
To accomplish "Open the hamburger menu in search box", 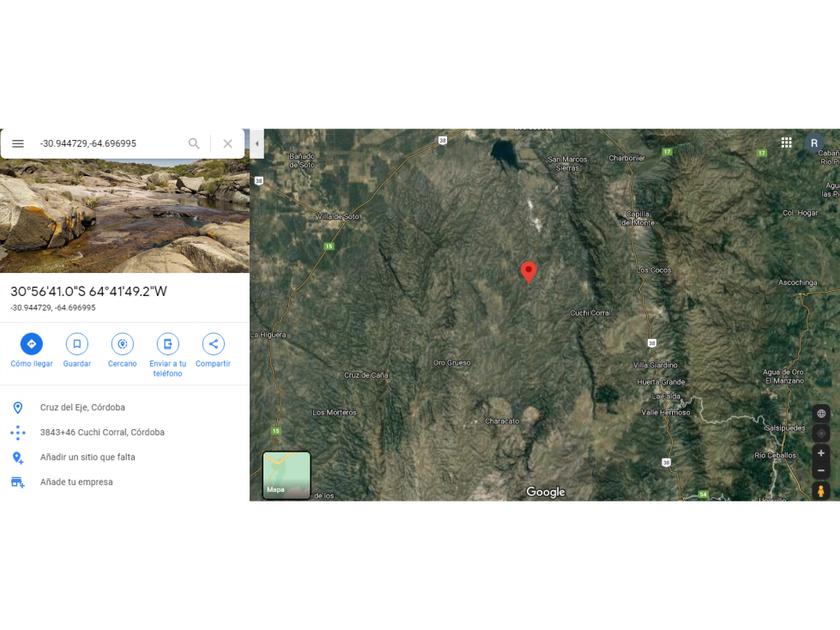I will (x=18, y=144).
